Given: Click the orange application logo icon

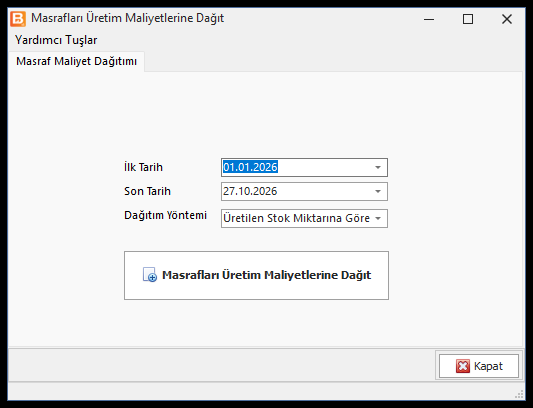Looking at the screenshot, I should [x=18, y=19].
